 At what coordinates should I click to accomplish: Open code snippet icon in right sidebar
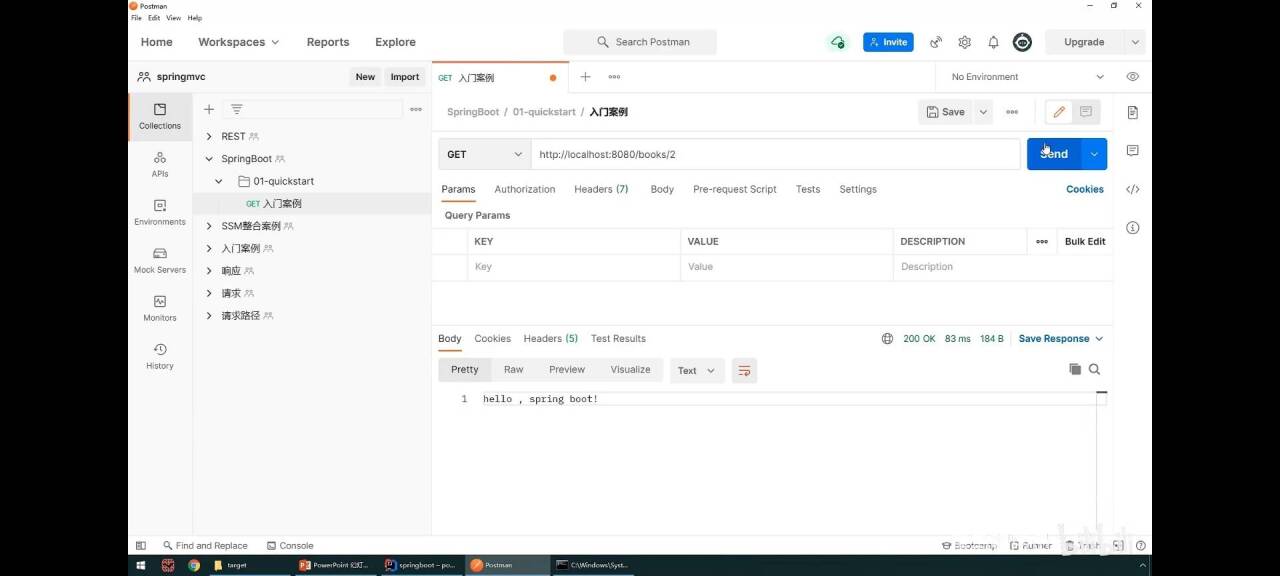click(1133, 189)
